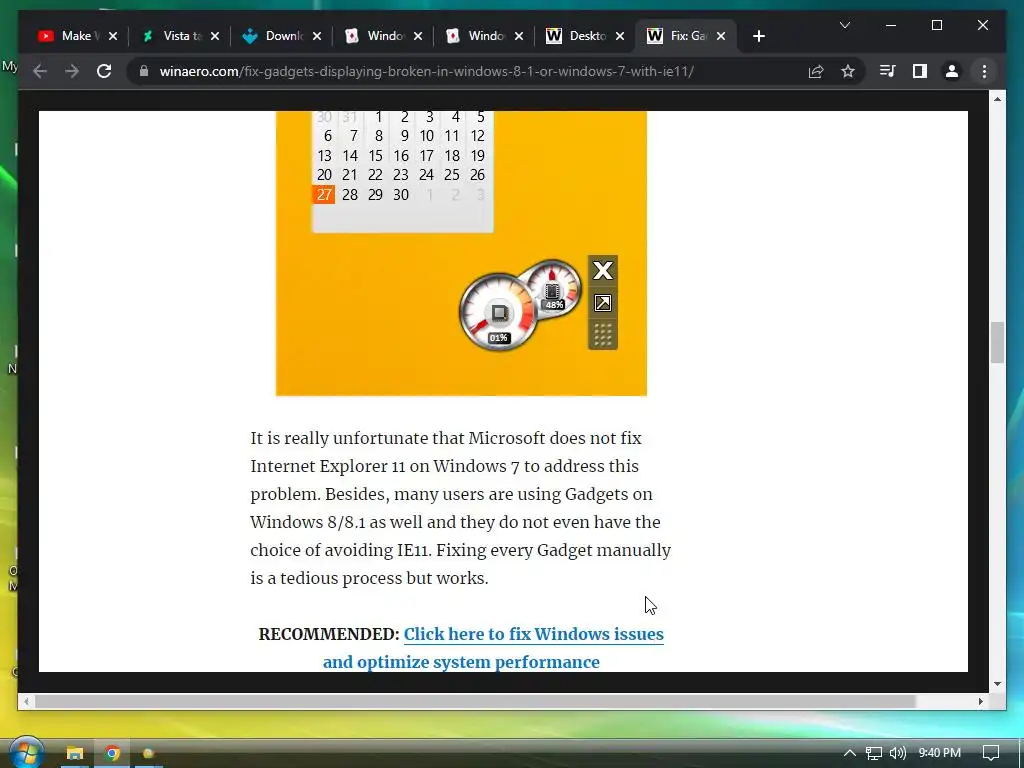Expand the tab search chevron
This screenshot has height=768, width=1024.
844,25
